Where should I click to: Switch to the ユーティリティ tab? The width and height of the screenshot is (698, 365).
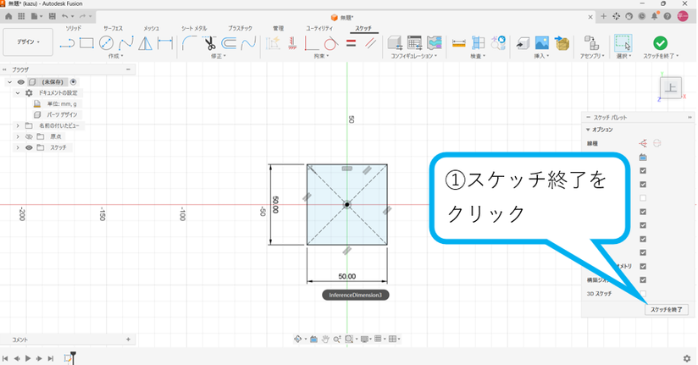(319, 28)
